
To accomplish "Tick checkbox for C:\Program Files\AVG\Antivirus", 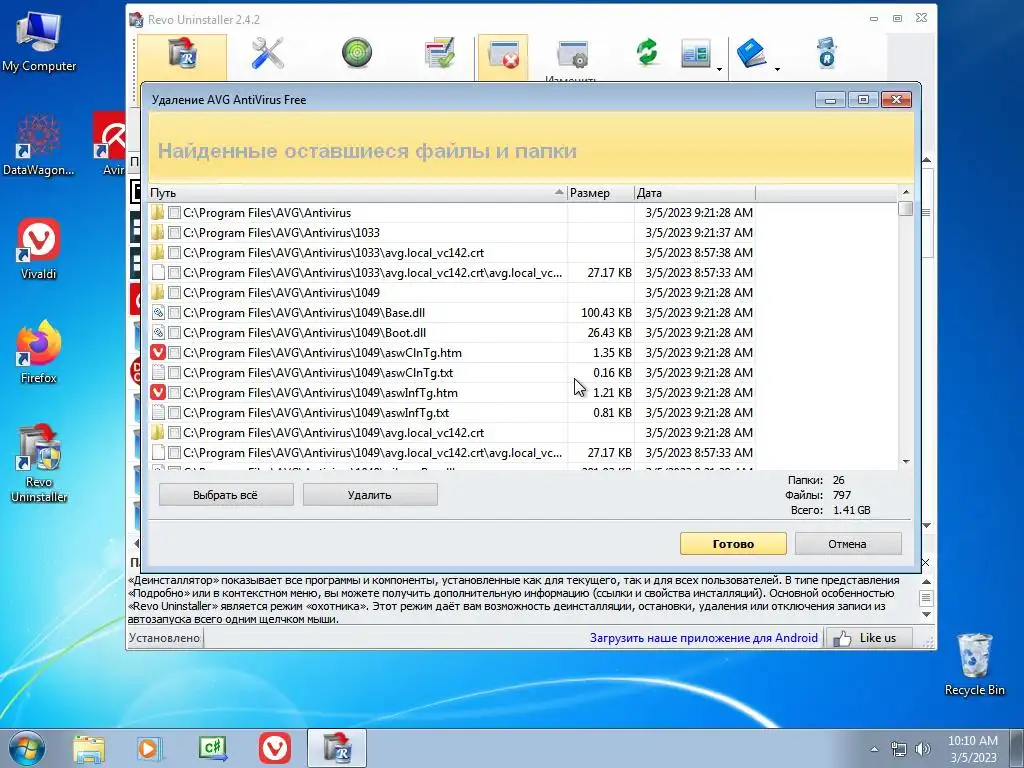I will pos(174,213).
